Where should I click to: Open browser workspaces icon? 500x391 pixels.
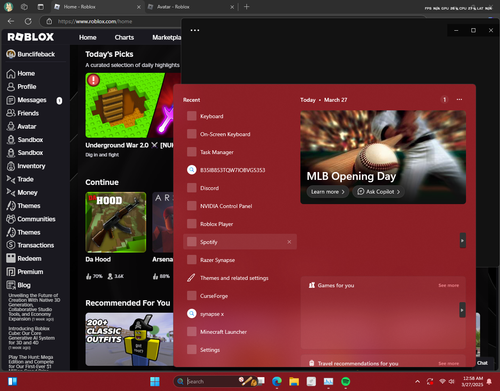[24, 7]
